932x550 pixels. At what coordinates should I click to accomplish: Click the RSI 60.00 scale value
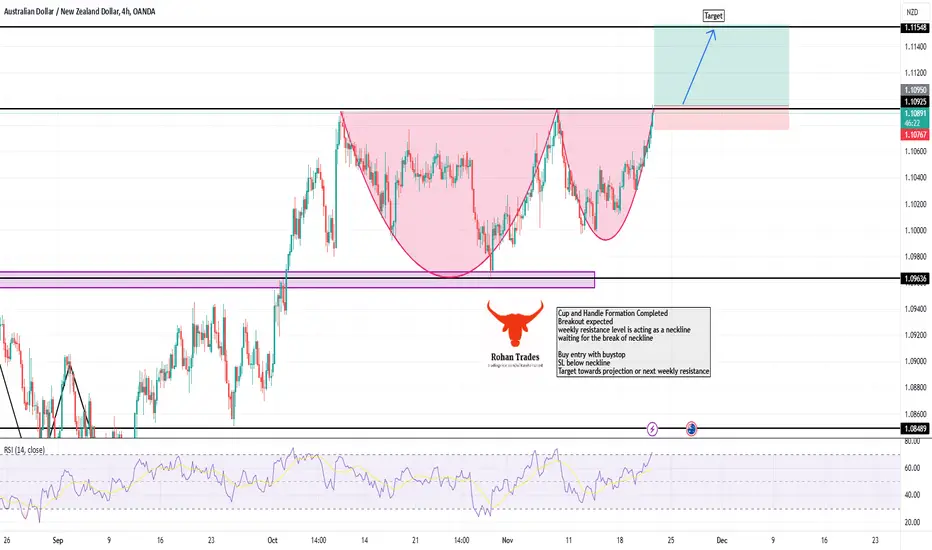pyautogui.click(x=912, y=469)
